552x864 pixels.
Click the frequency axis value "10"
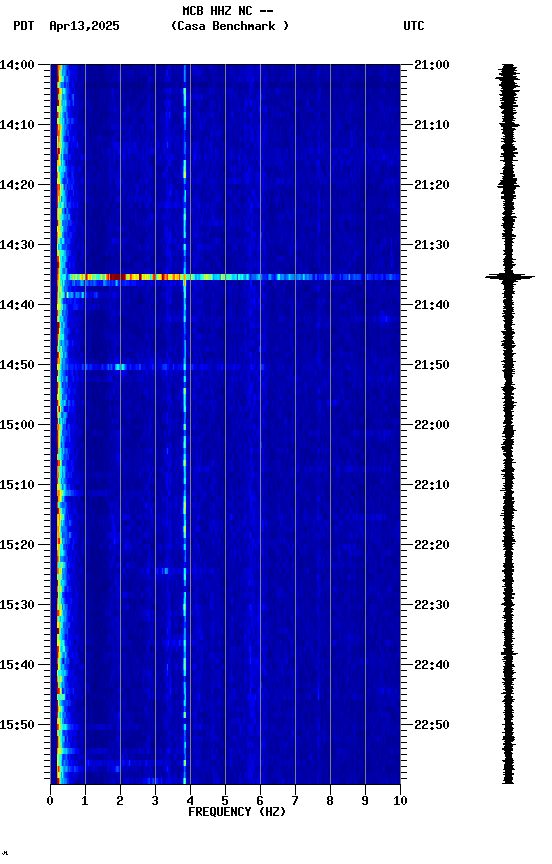coord(400,801)
